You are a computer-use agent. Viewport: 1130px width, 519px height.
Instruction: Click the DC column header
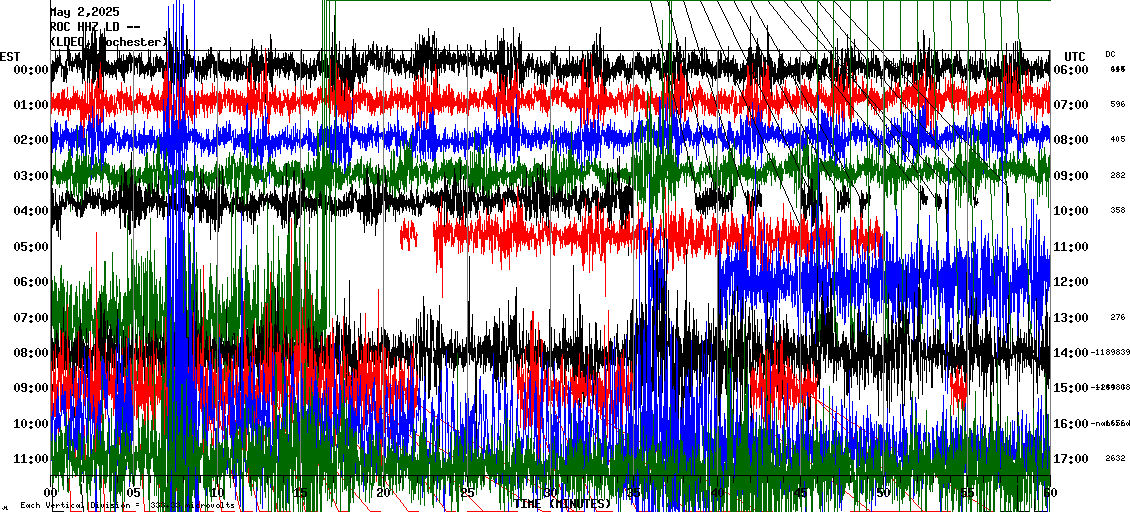(1110, 54)
